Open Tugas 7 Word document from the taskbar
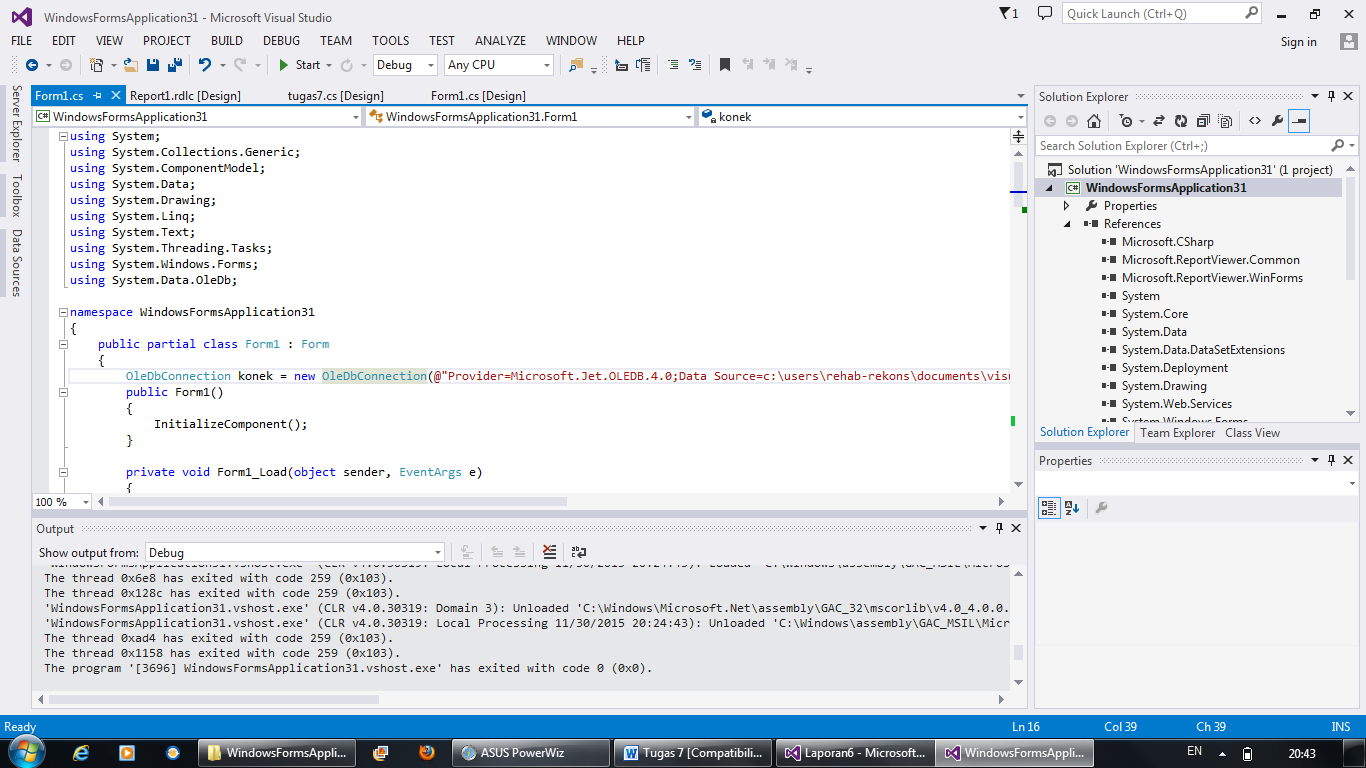 pos(695,752)
